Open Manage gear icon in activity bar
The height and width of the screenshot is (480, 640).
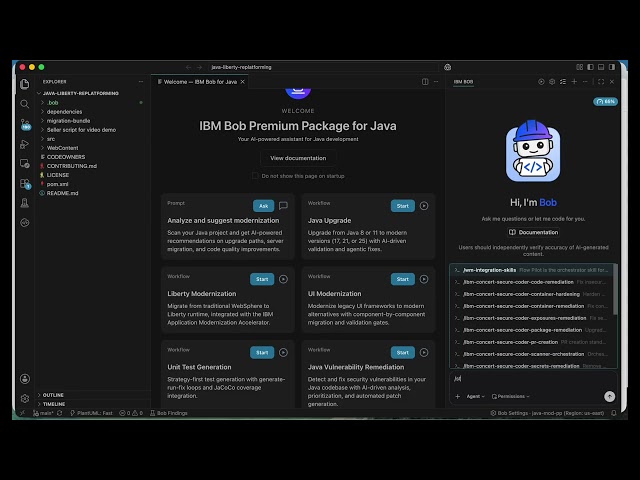tap(25, 398)
